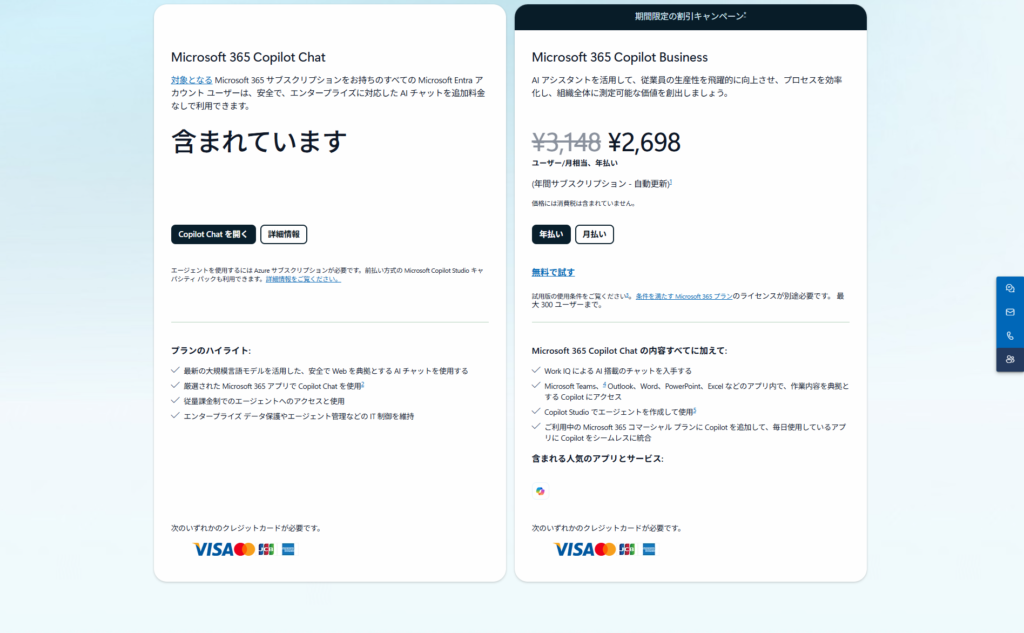Click the footnote superscript after 自動更新
Image resolution: width=1024 pixels, height=633 pixels.
coord(670,182)
